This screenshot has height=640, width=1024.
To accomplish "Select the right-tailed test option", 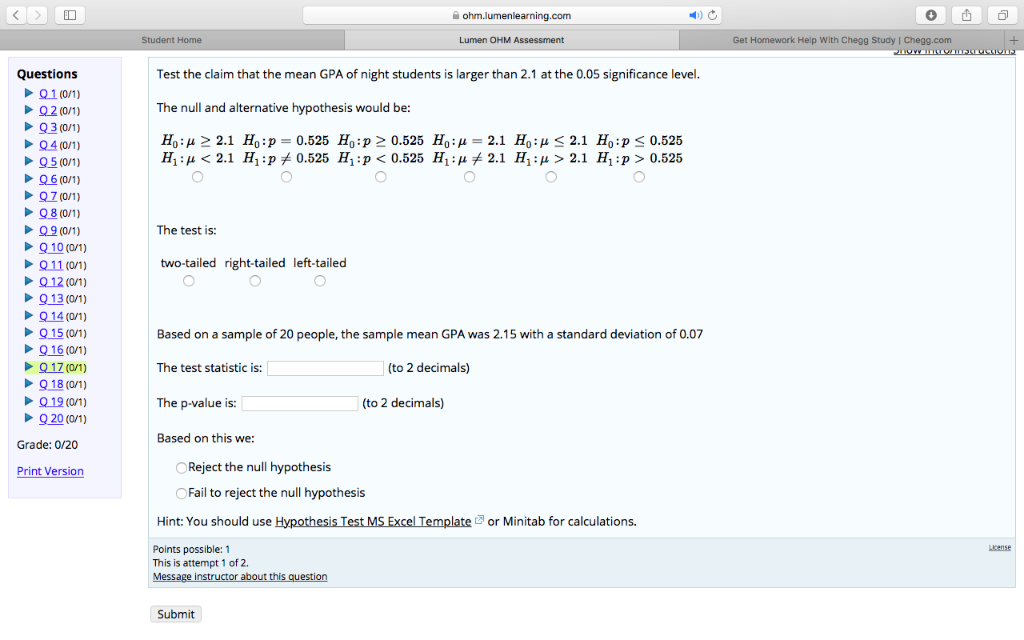I will (x=255, y=280).
